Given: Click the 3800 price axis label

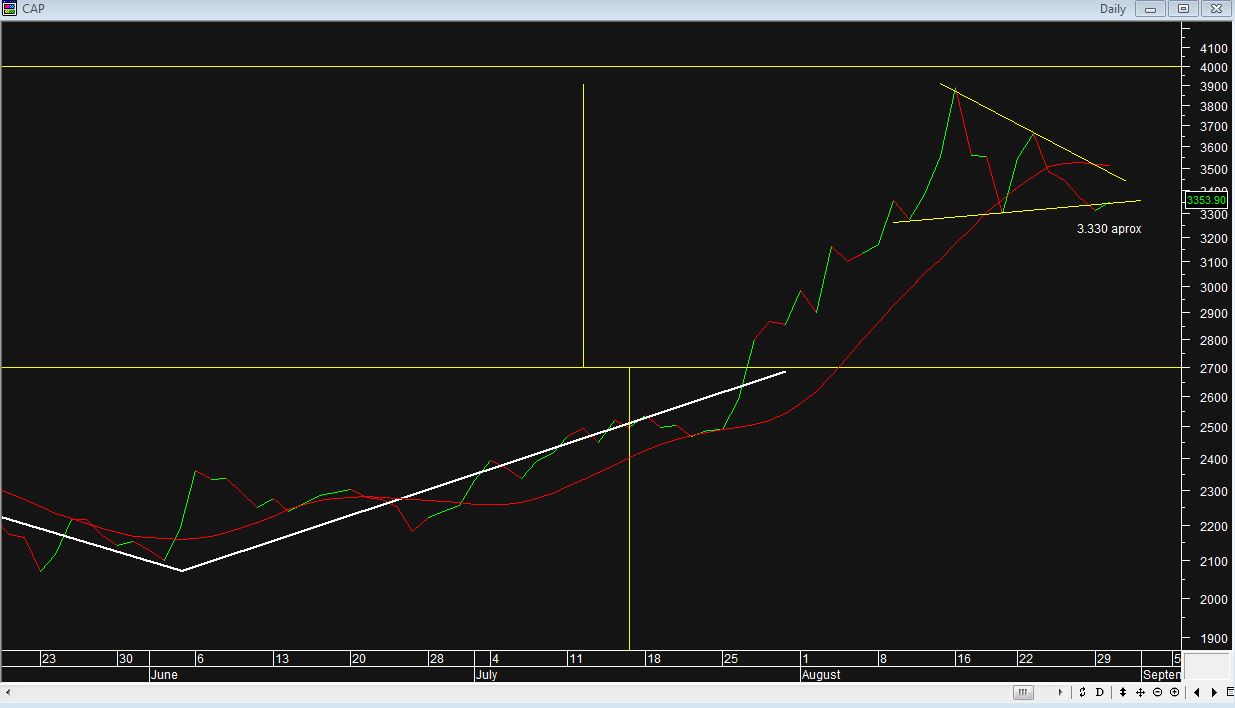Looking at the screenshot, I should coord(1214,107).
